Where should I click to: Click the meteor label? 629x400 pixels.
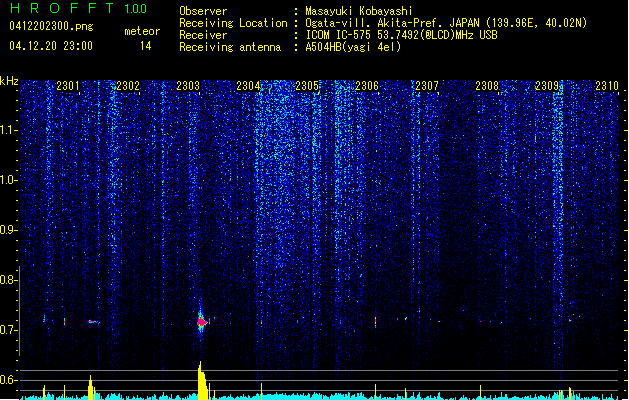click(x=142, y=31)
